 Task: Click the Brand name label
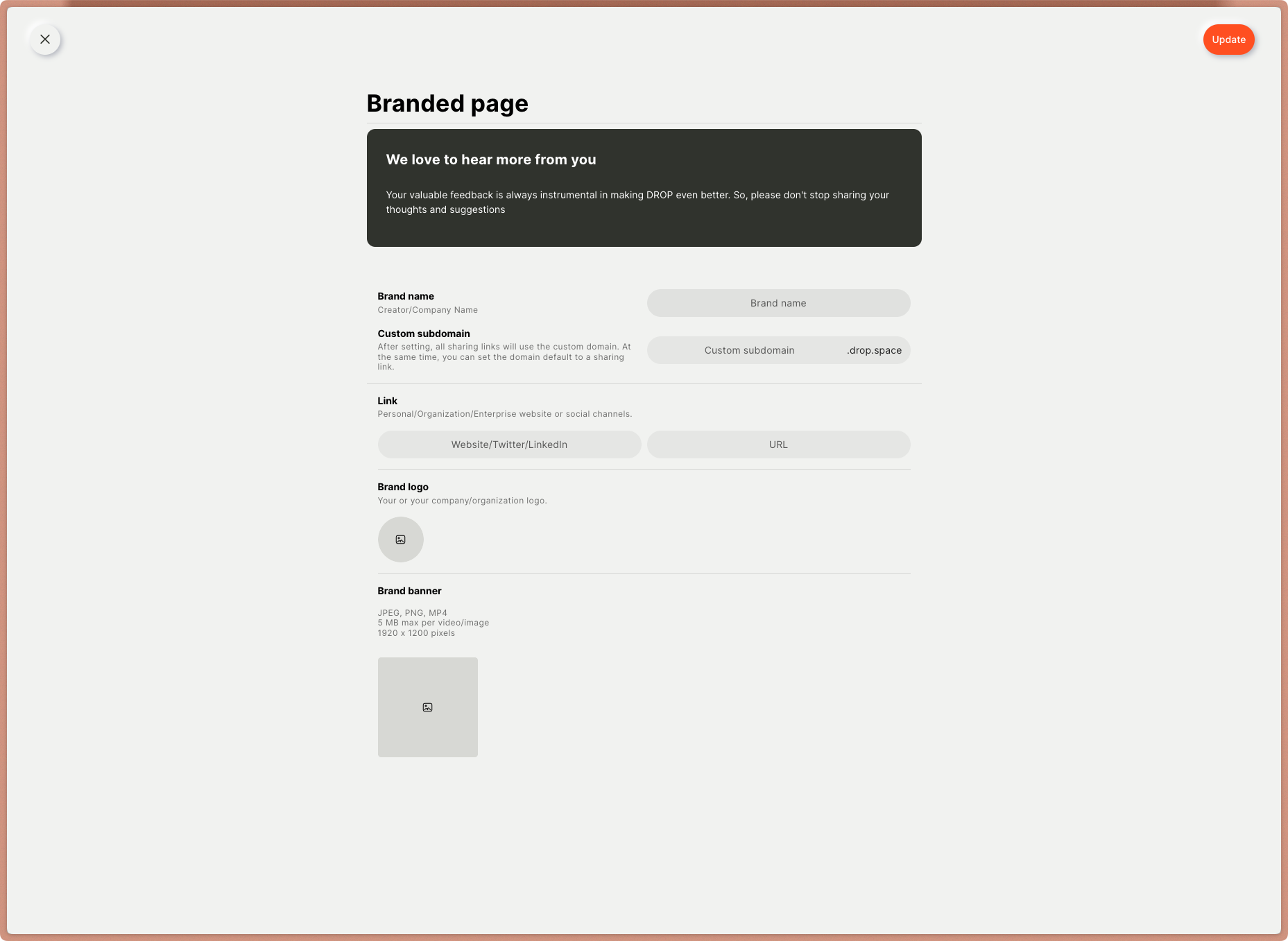point(406,296)
